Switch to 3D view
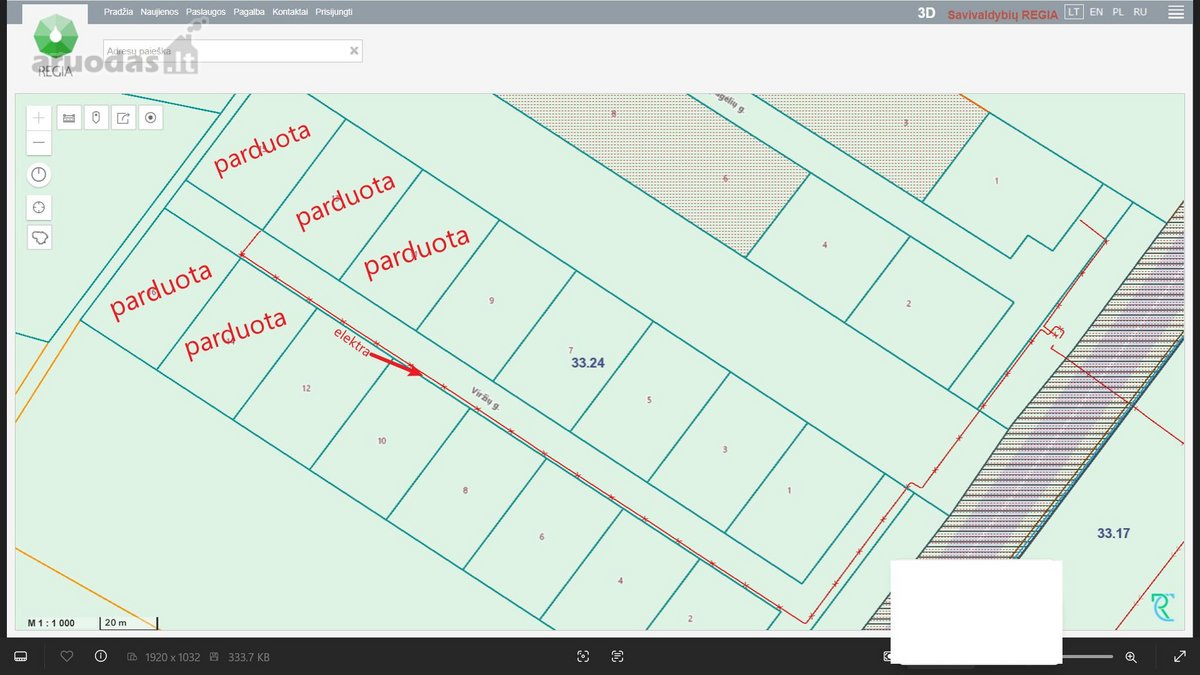 coord(926,13)
